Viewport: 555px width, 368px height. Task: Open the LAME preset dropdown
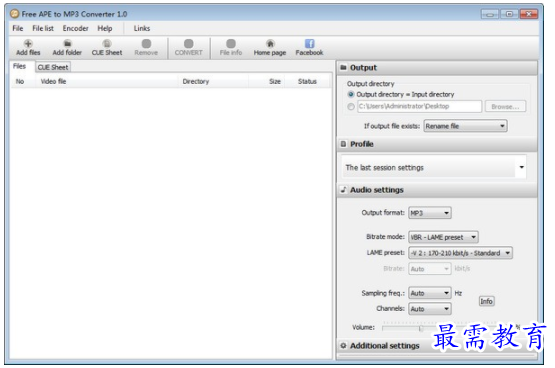(x=460, y=253)
